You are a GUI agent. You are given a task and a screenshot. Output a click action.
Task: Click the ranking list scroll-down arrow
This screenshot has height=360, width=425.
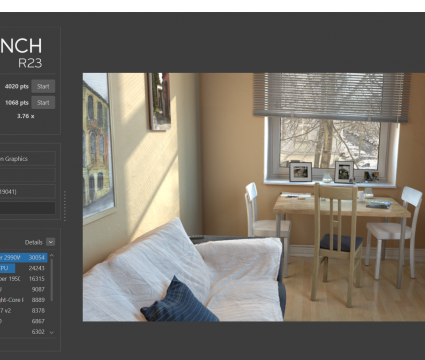click(52, 332)
